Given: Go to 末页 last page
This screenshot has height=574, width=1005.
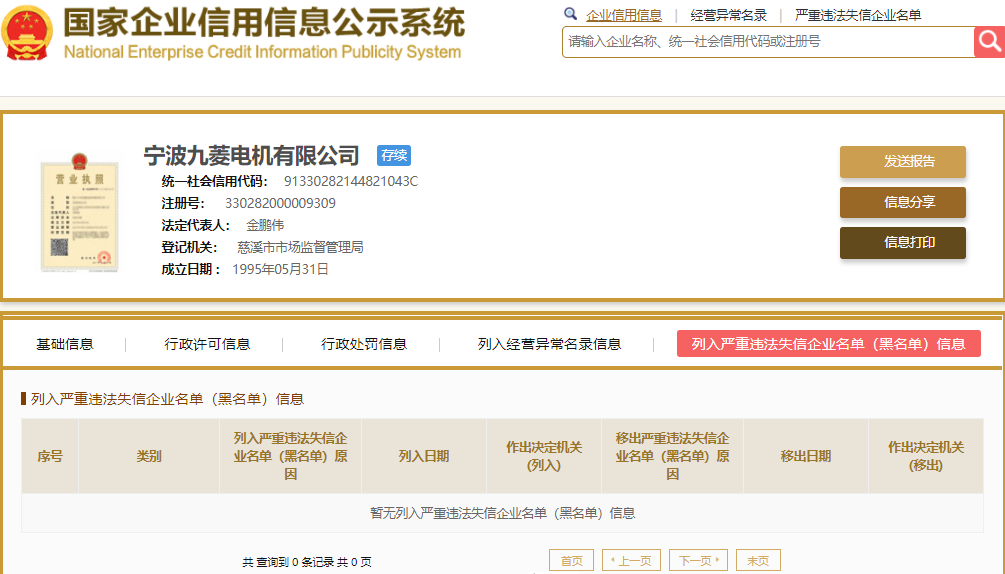Looking at the screenshot, I should pyautogui.click(x=758, y=561).
